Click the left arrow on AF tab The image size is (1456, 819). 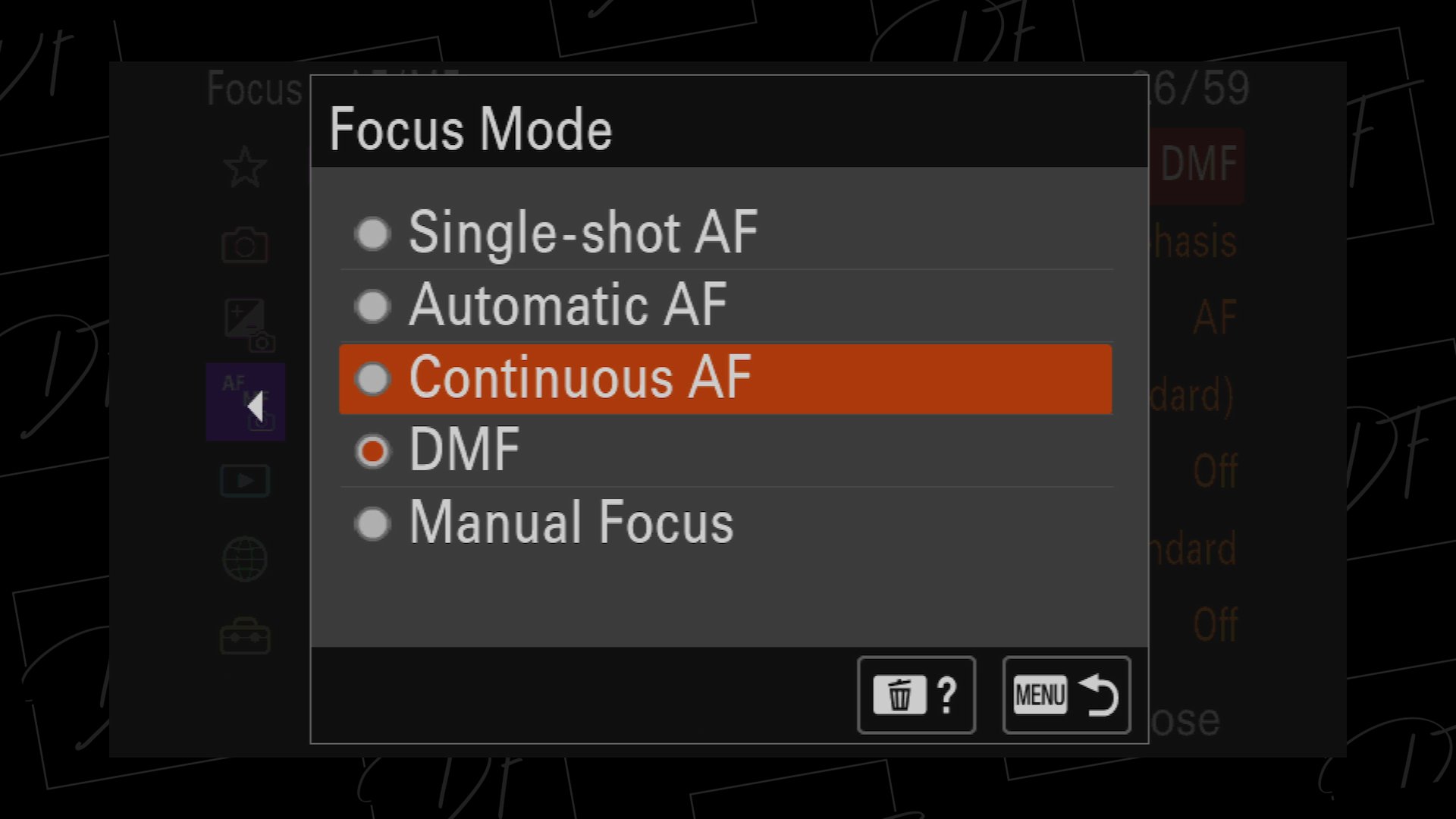tap(256, 406)
